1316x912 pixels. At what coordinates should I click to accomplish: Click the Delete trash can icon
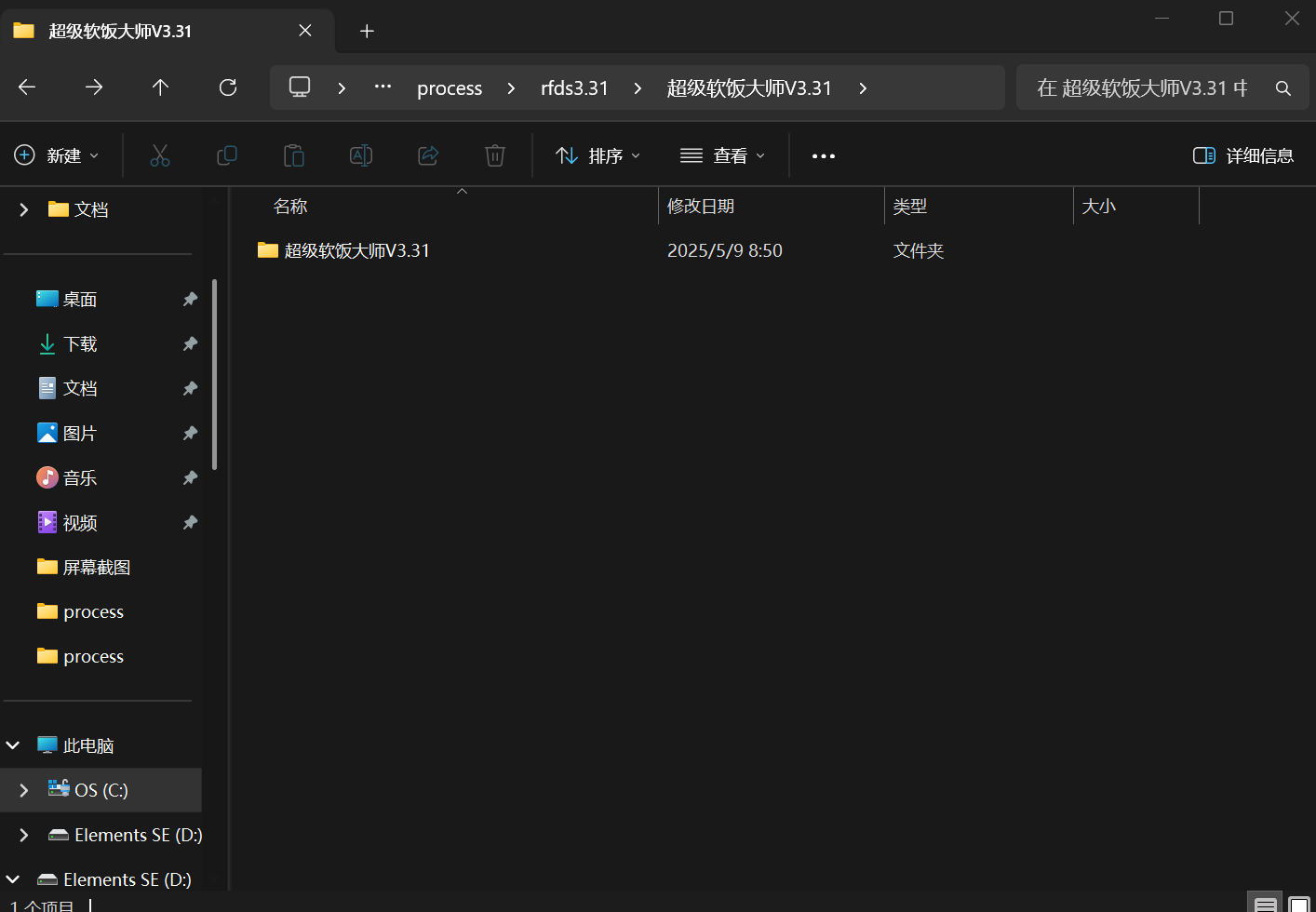(x=495, y=155)
